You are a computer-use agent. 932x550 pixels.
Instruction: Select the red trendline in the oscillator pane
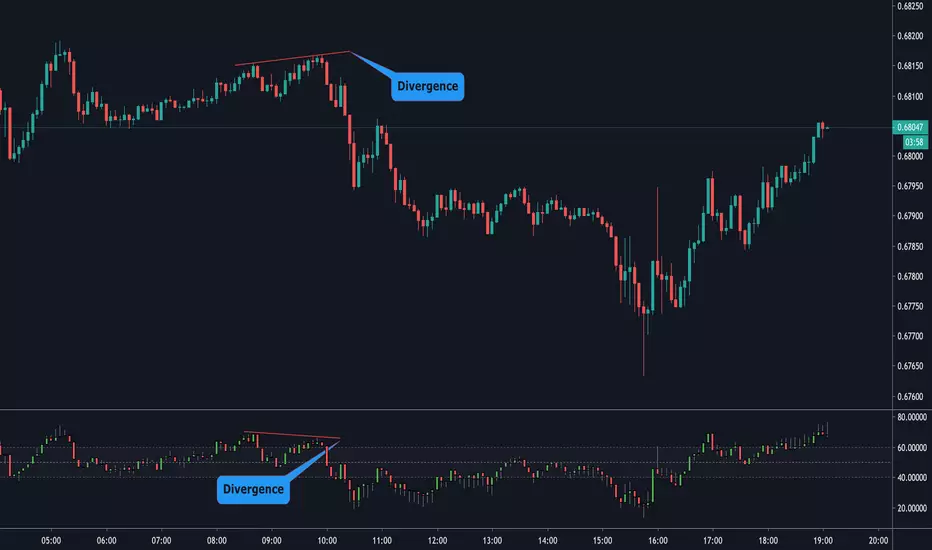point(292,436)
